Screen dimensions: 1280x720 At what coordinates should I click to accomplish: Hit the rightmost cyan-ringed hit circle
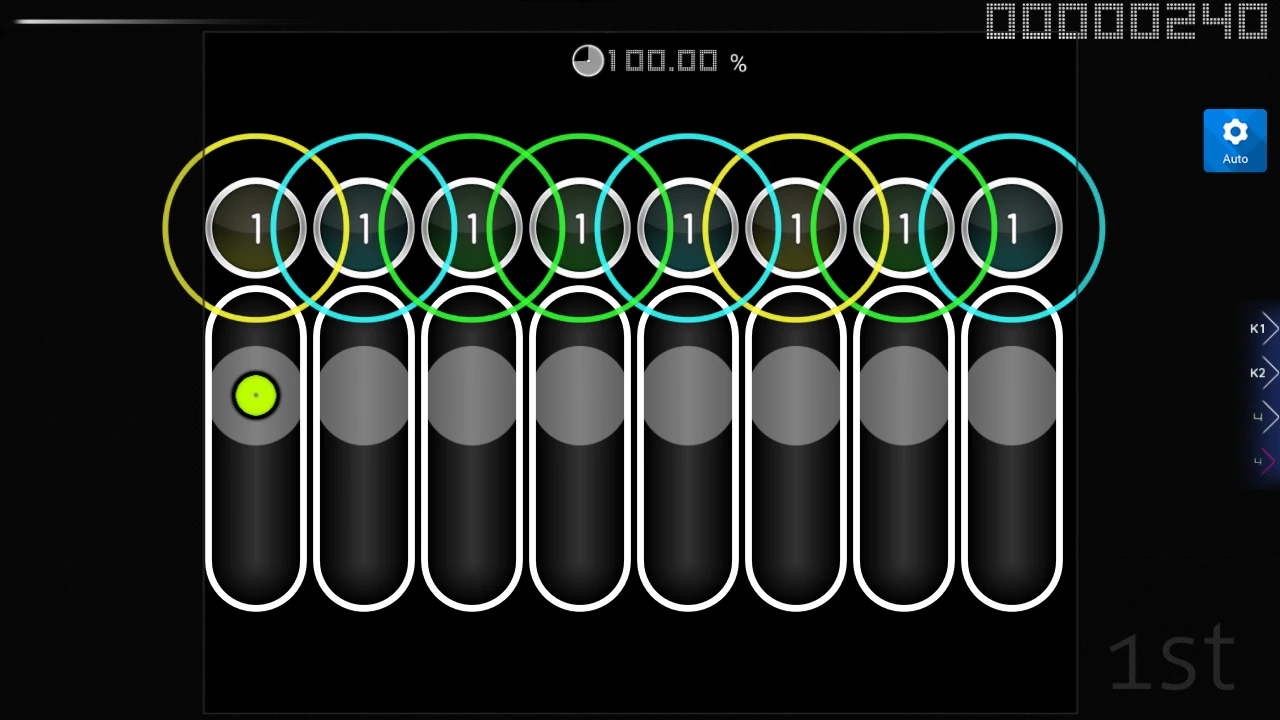(x=1011, y=228)
